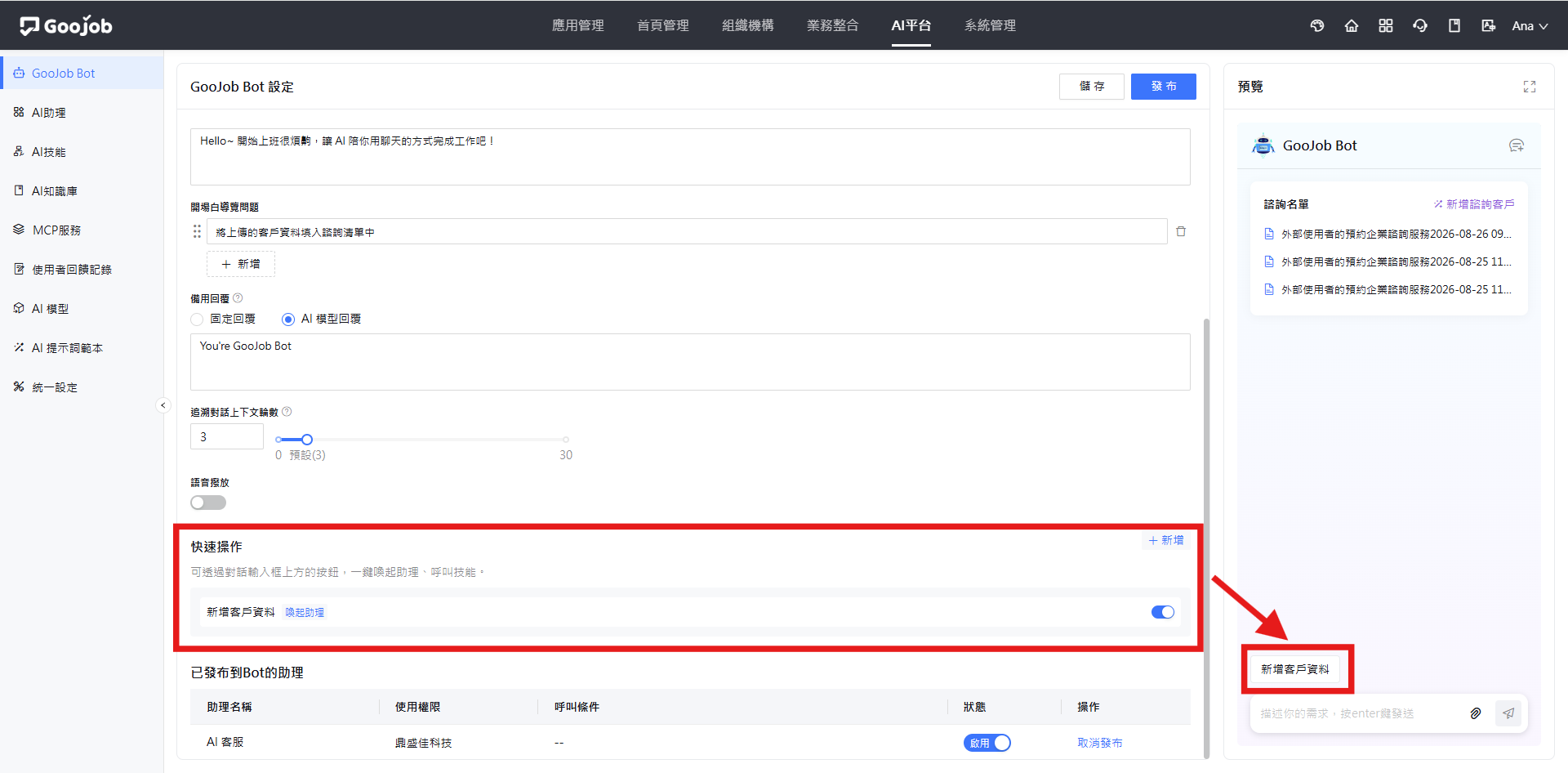Select 固定回覆 radio option
Viewport: 1568px width, 773px height.
(x=223, y=319)
